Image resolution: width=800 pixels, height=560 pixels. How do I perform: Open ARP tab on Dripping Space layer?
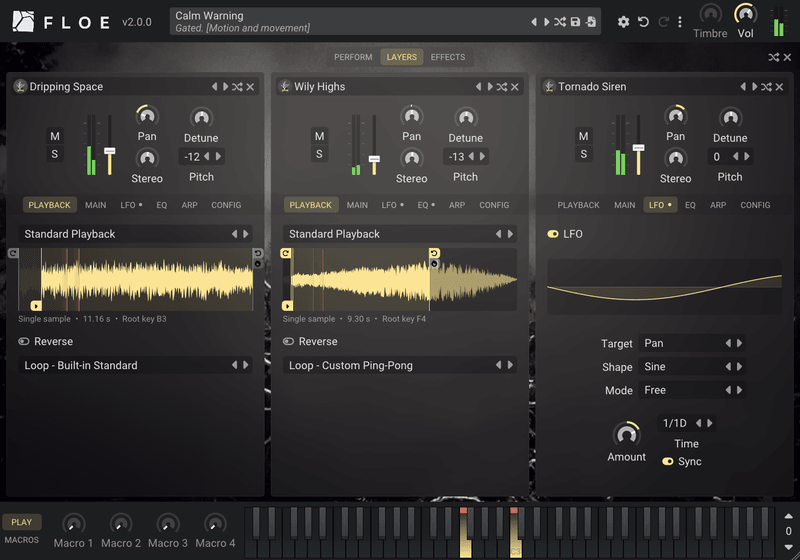189,205
